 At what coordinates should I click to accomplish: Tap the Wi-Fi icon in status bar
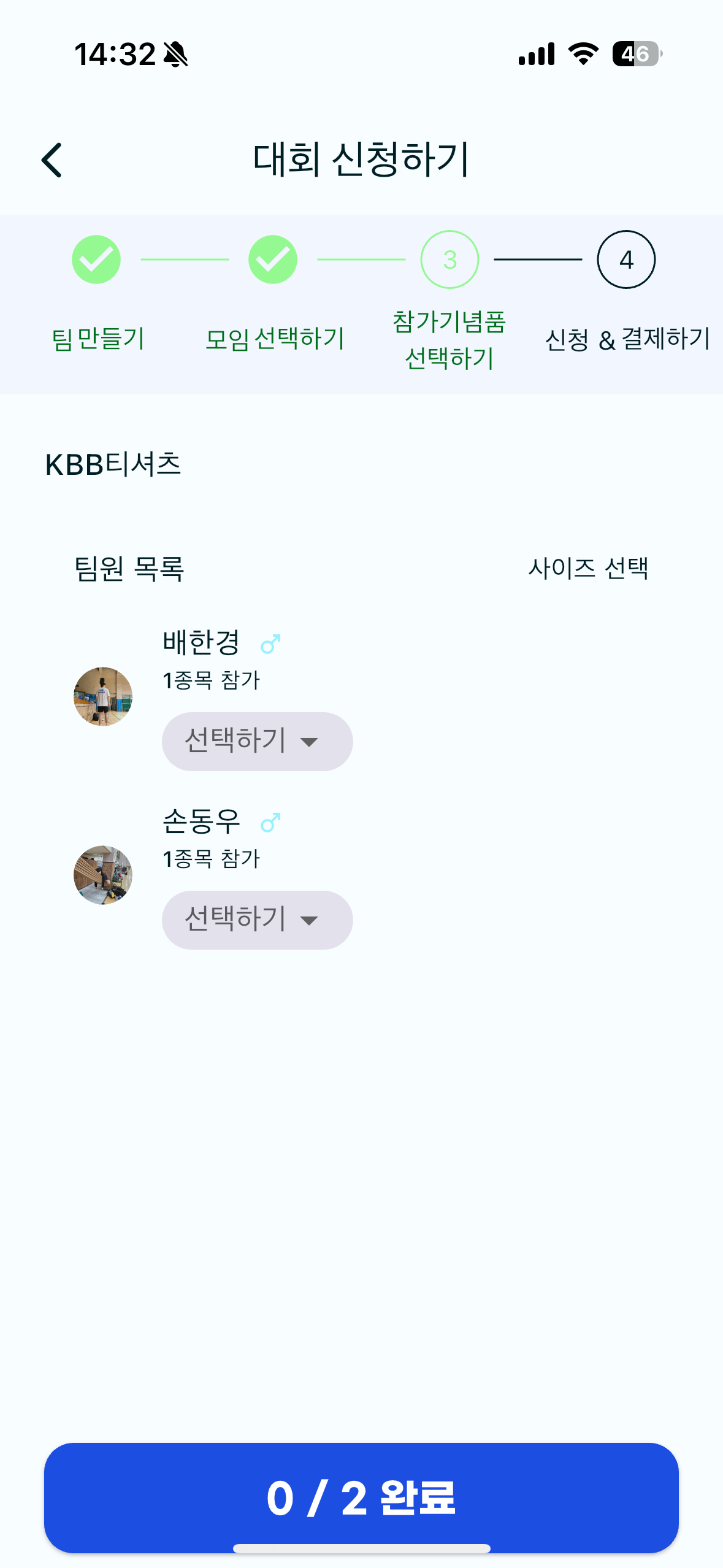point(583,54)
